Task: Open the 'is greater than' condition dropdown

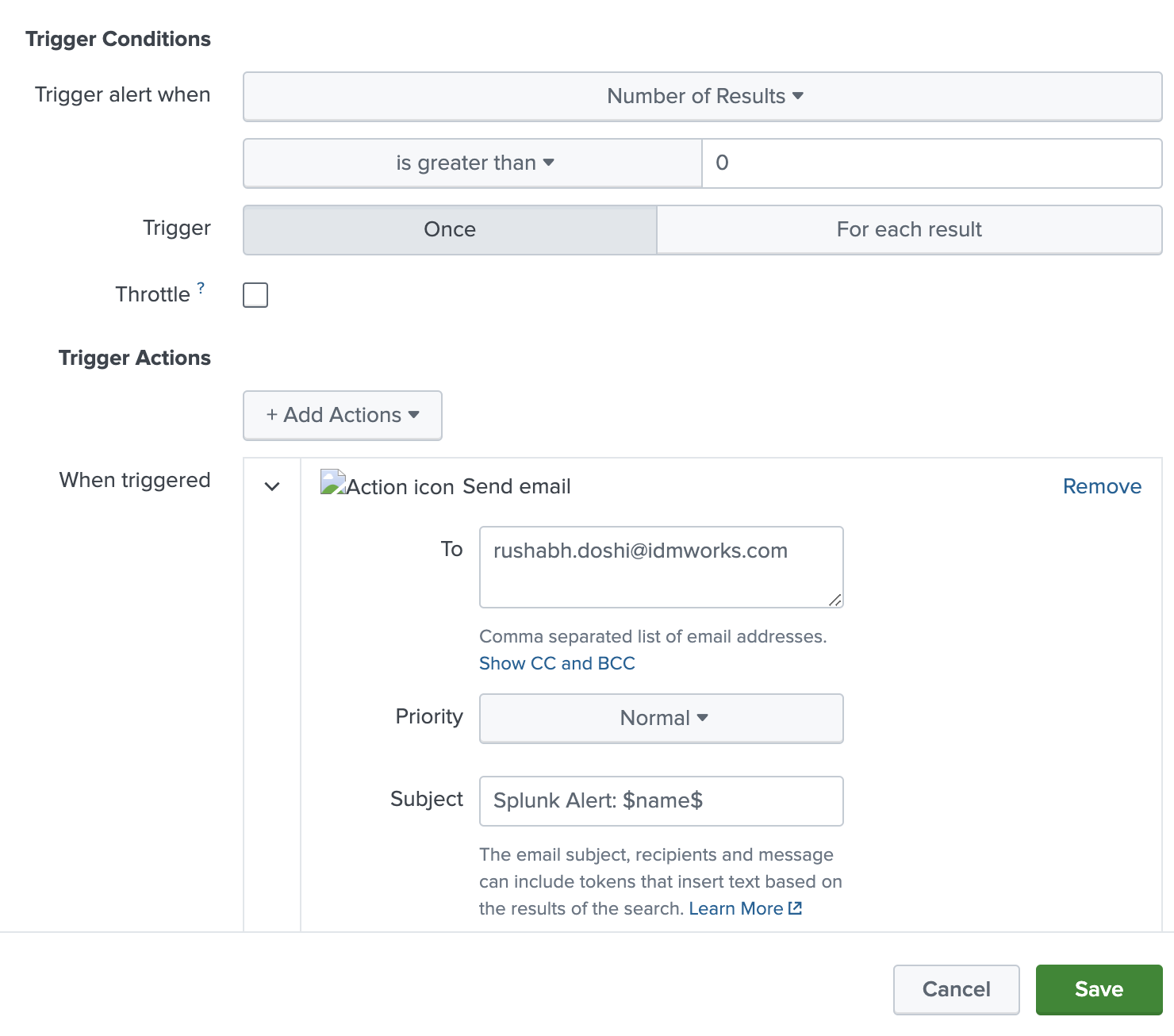Action: pos(473,163)
